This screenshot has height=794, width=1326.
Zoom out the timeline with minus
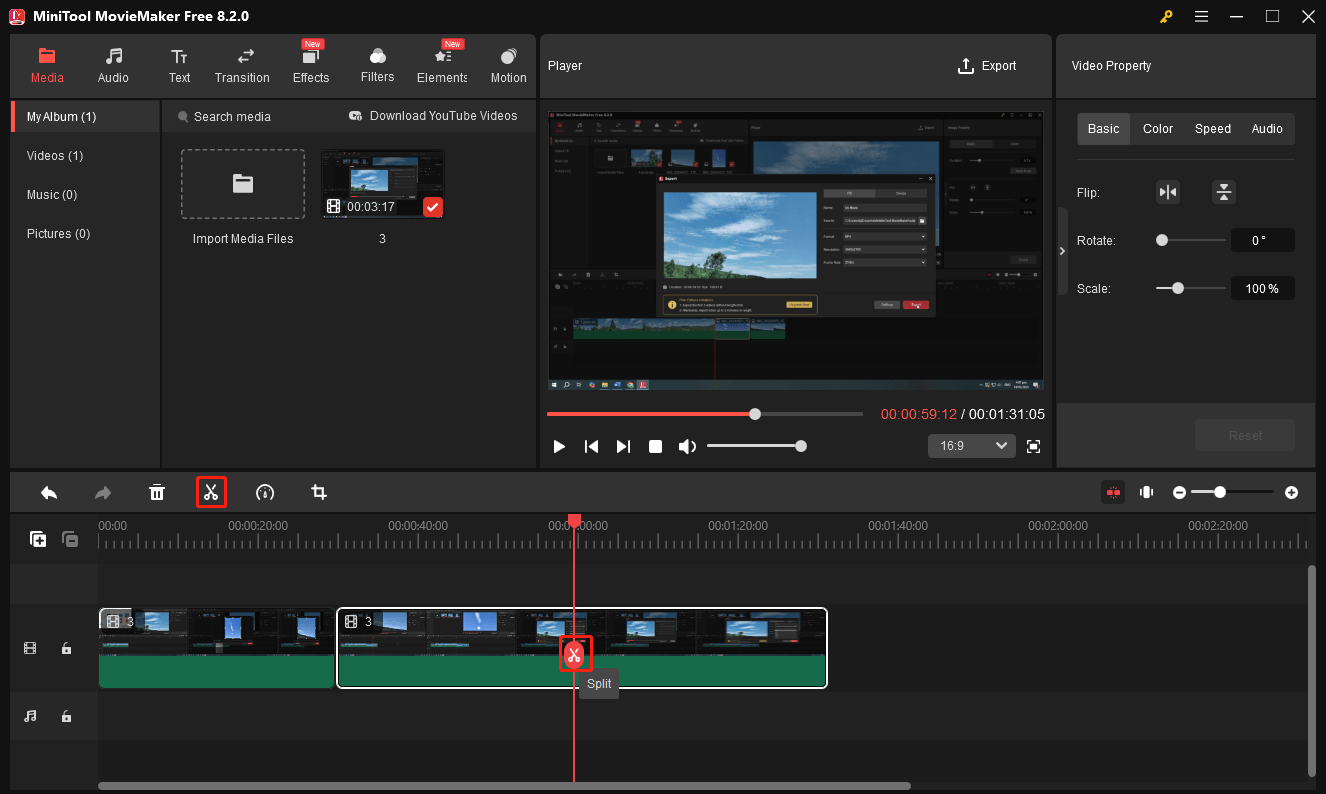point(1180,493)
